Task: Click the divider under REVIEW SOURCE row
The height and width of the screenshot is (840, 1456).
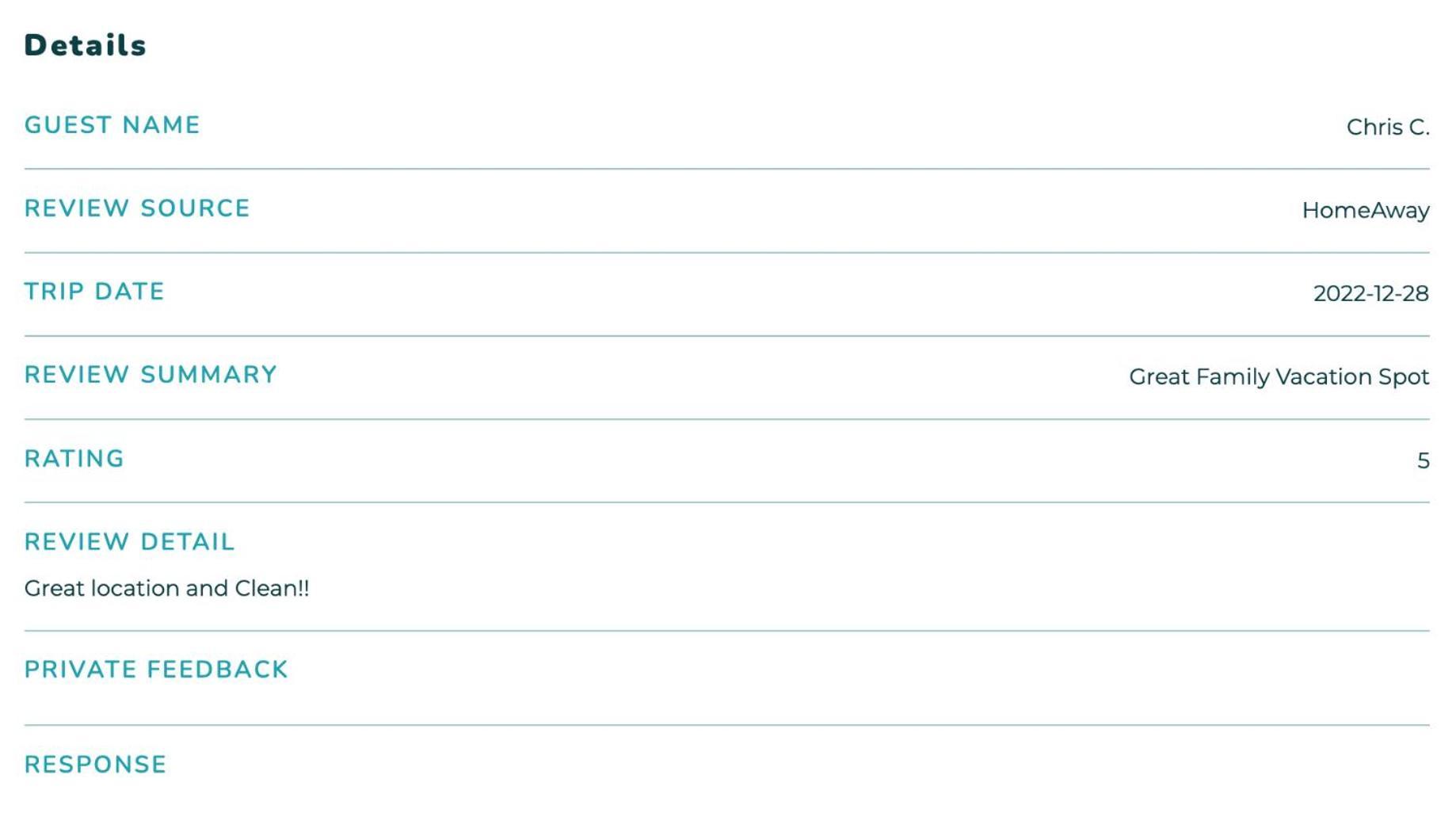Action: pos(726,253)
